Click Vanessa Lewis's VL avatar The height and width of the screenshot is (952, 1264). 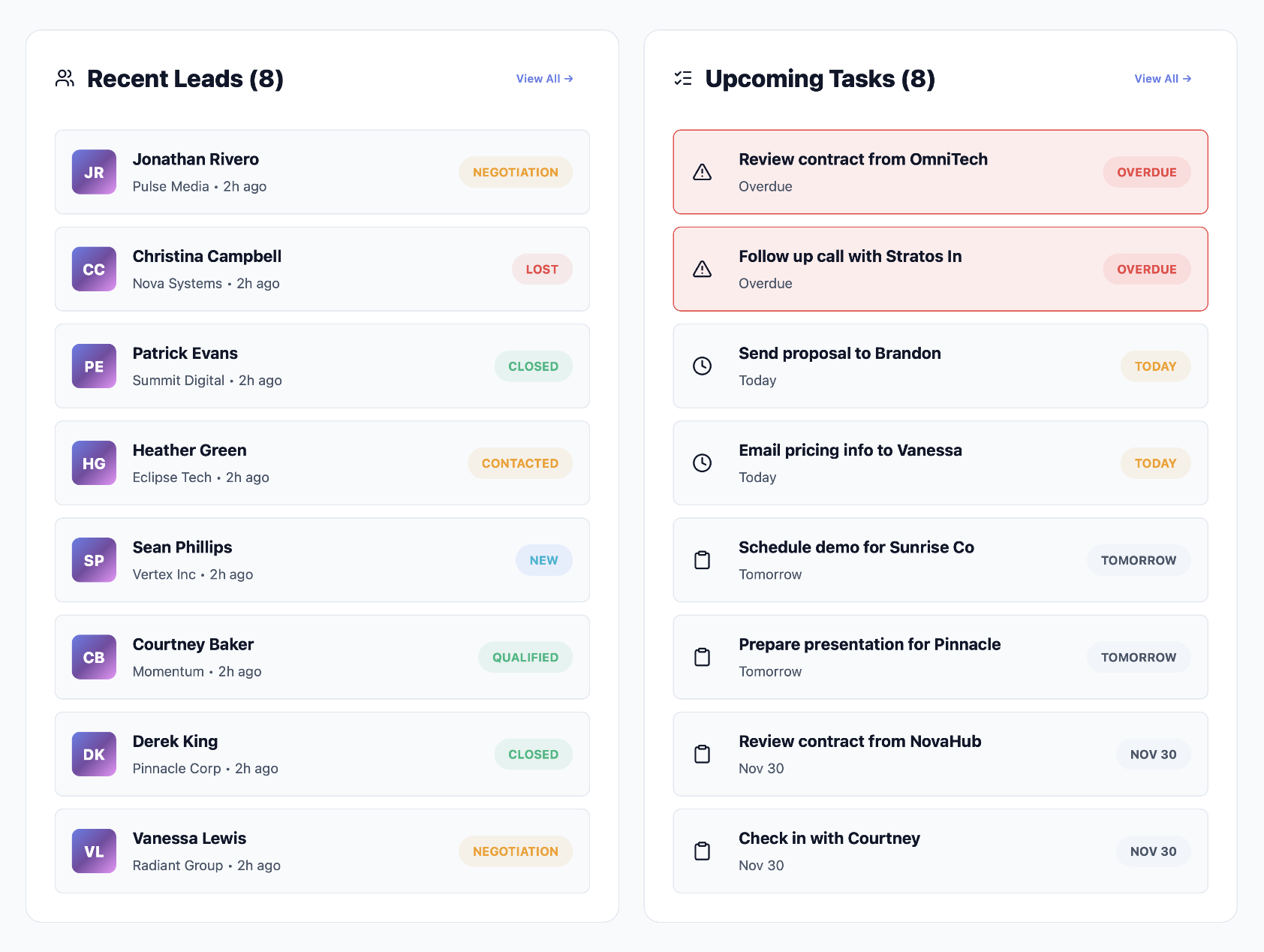click(93, 851)
